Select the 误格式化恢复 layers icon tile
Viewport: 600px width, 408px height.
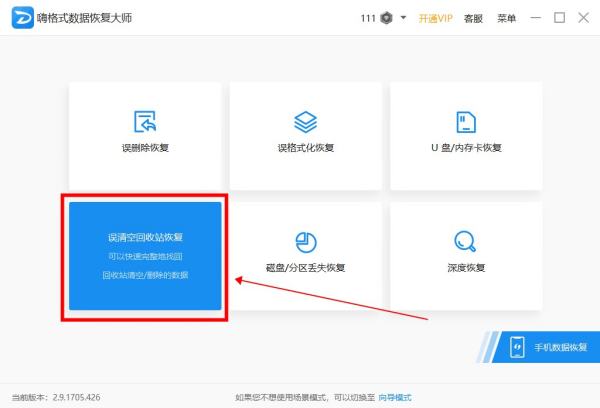(x=305, y=134)
